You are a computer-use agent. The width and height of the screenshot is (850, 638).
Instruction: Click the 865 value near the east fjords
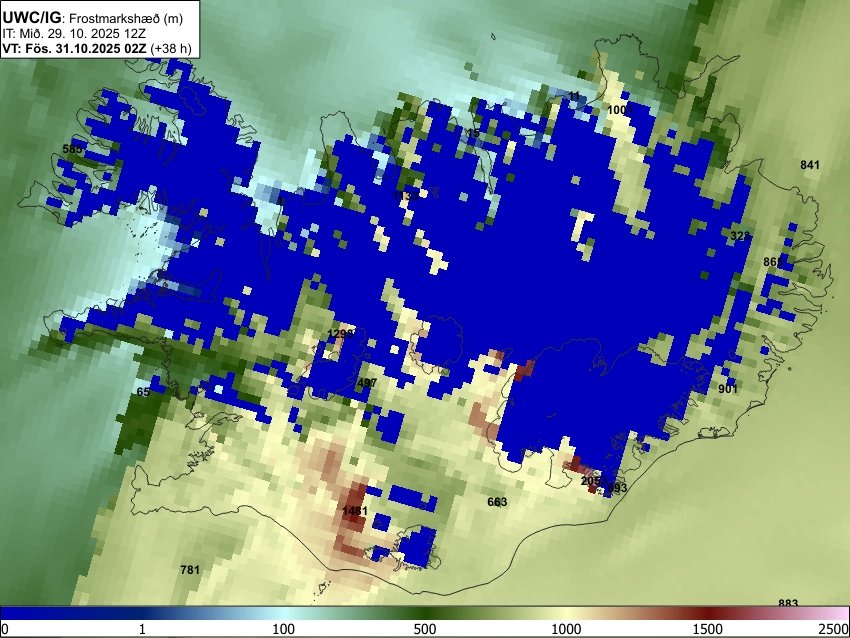click(773, 262)
